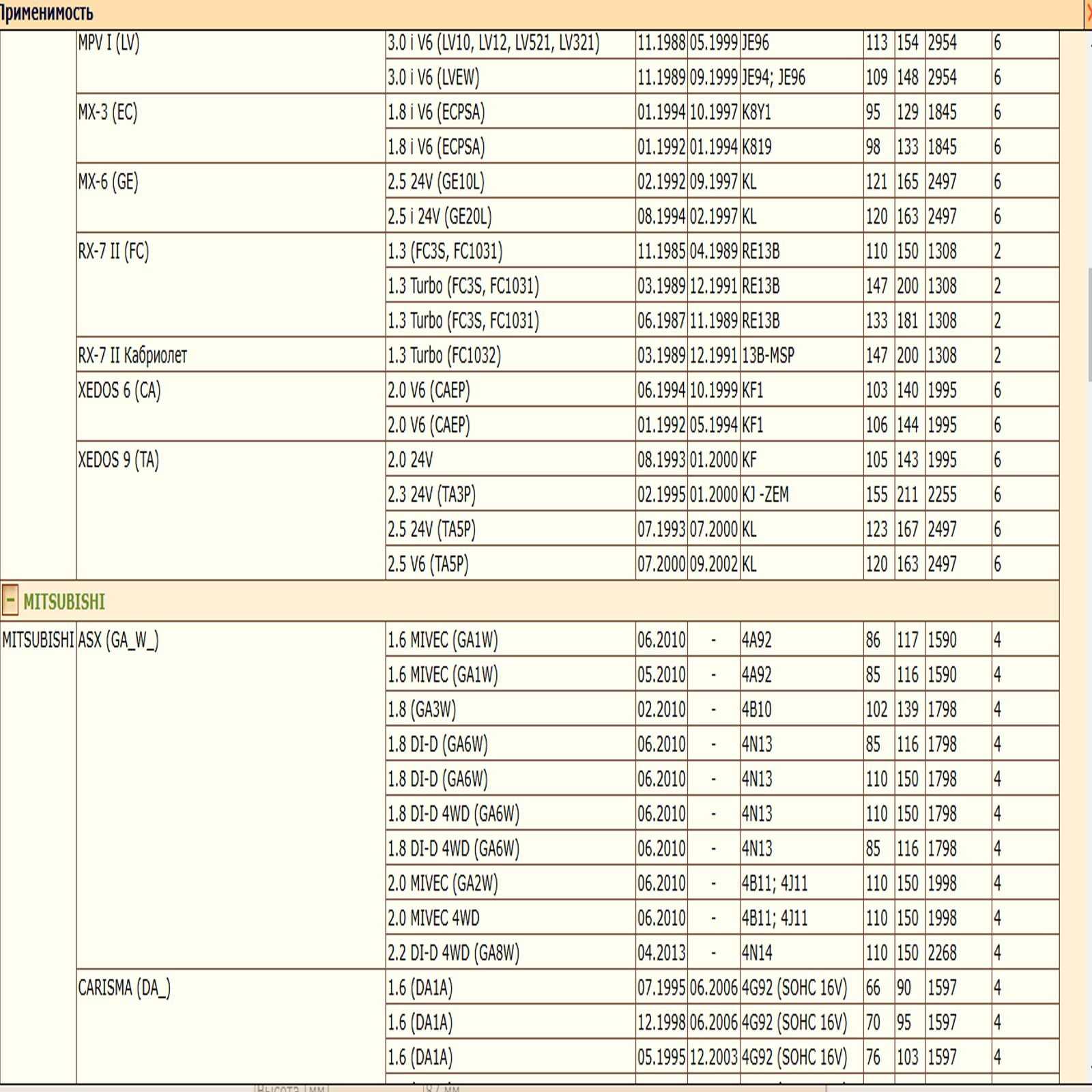The width and height of the screenshot is (1092, 1092).
Task: Click the vertical scrollbar thumb
Action: coord(1089,324)
